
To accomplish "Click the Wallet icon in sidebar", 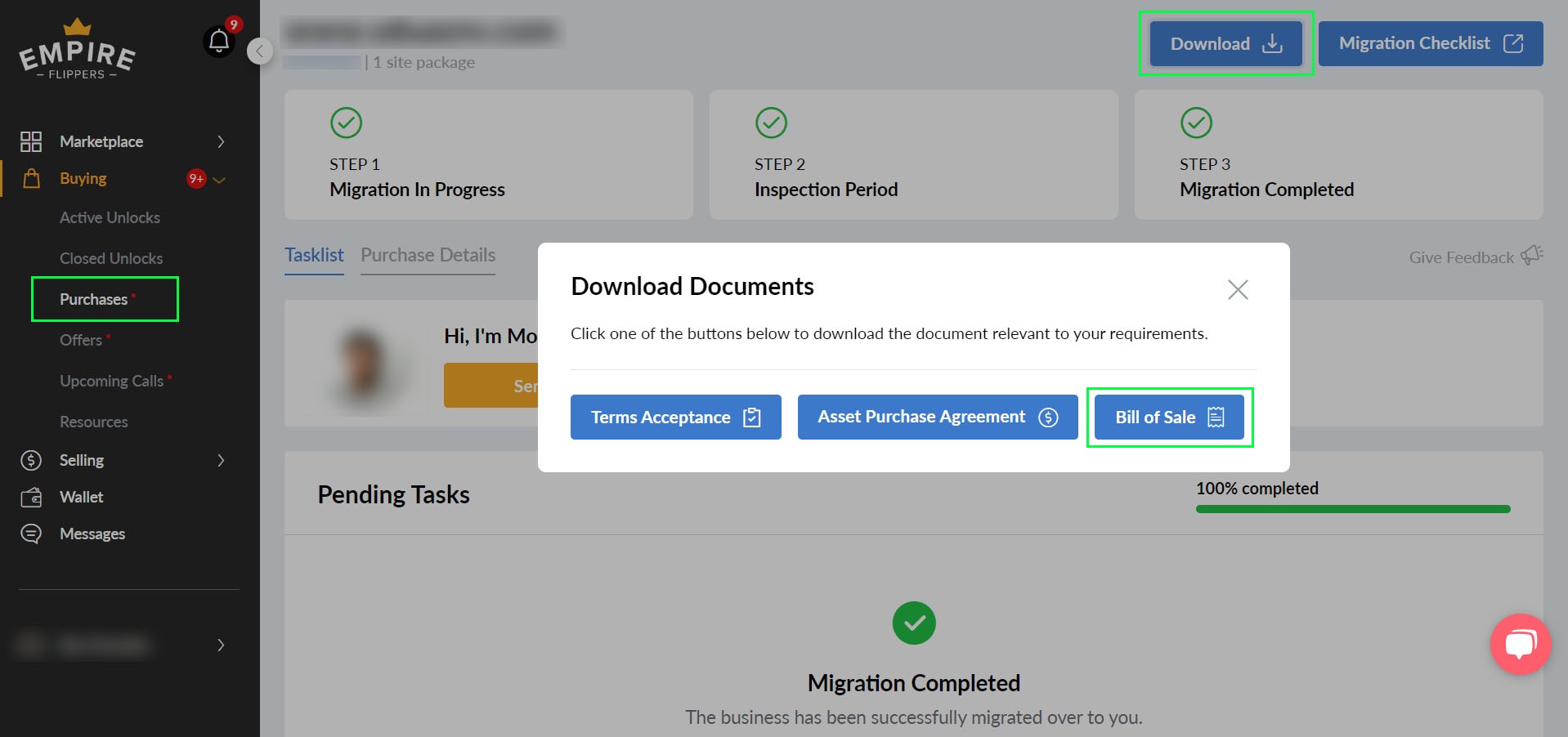I will point(31,497).
